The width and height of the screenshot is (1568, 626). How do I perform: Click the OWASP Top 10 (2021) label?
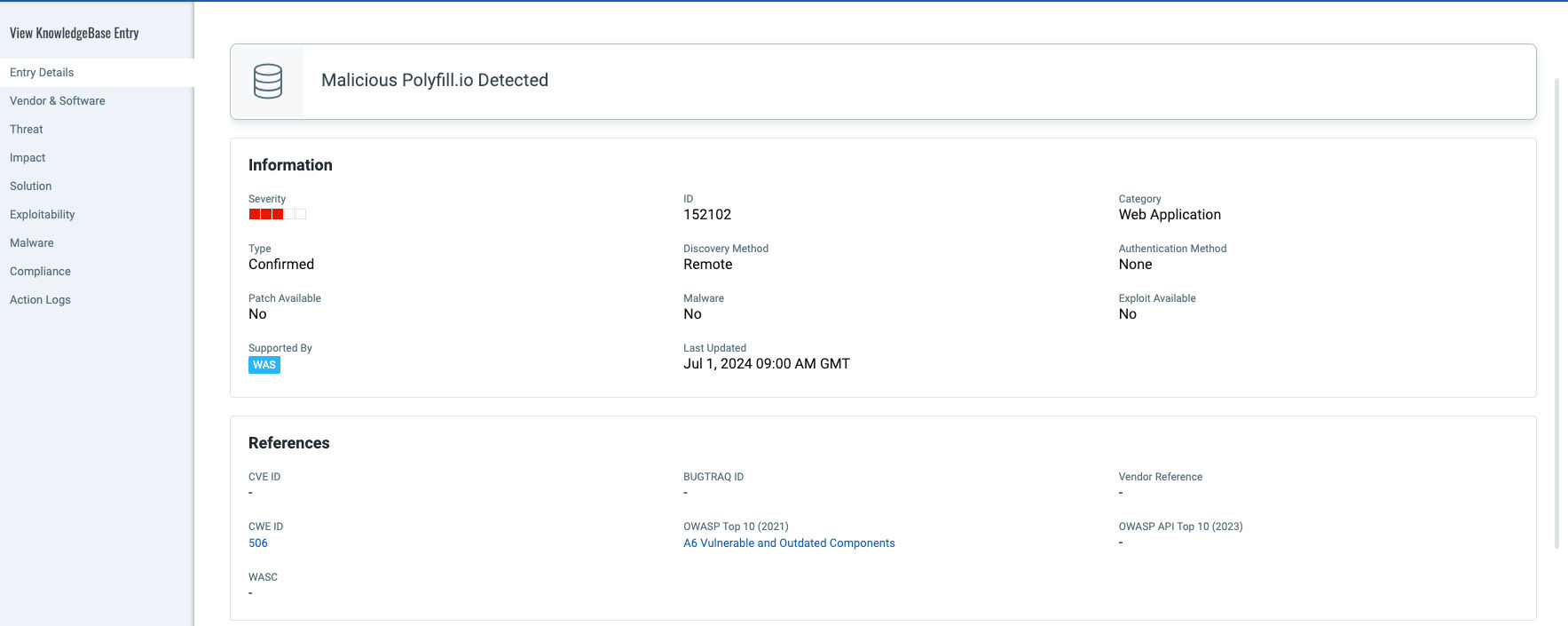[736, 527]
